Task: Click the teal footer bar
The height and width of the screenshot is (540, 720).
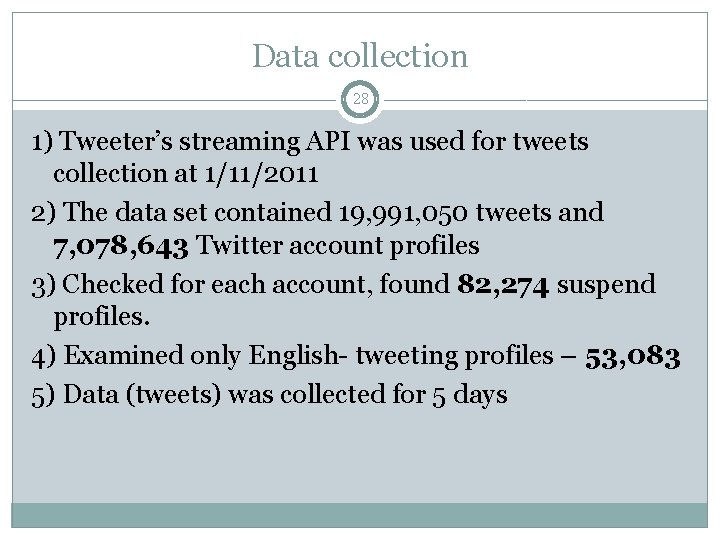Action: (x=360, y=515)
